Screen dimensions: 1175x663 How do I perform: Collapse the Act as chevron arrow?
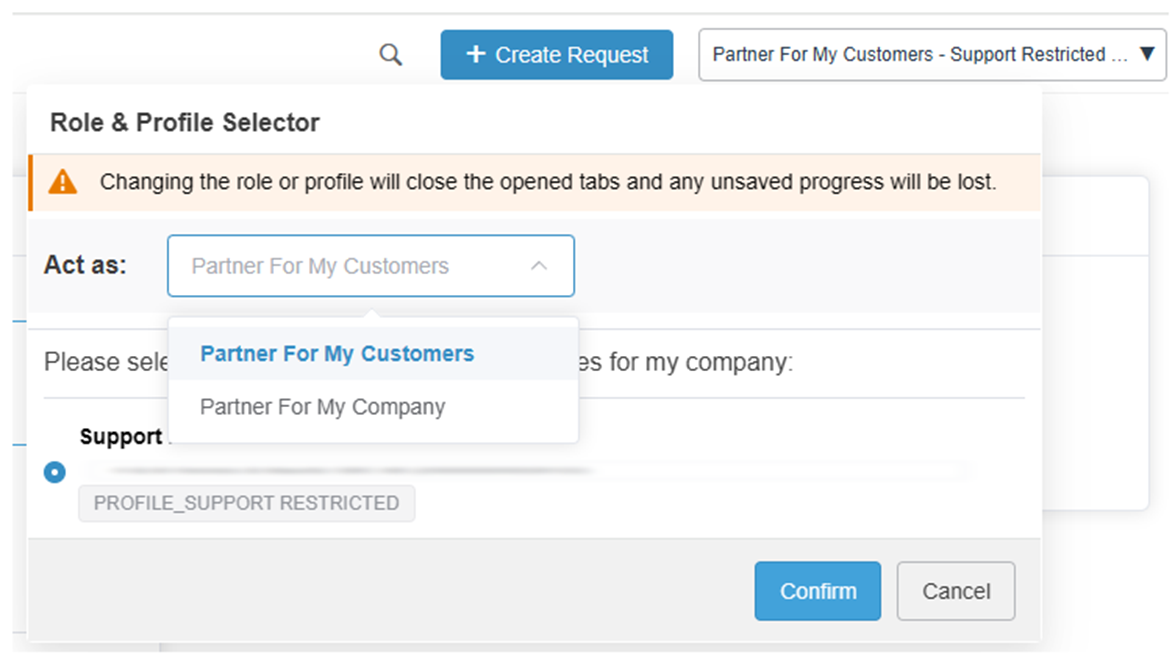click(x=539, y=266)
